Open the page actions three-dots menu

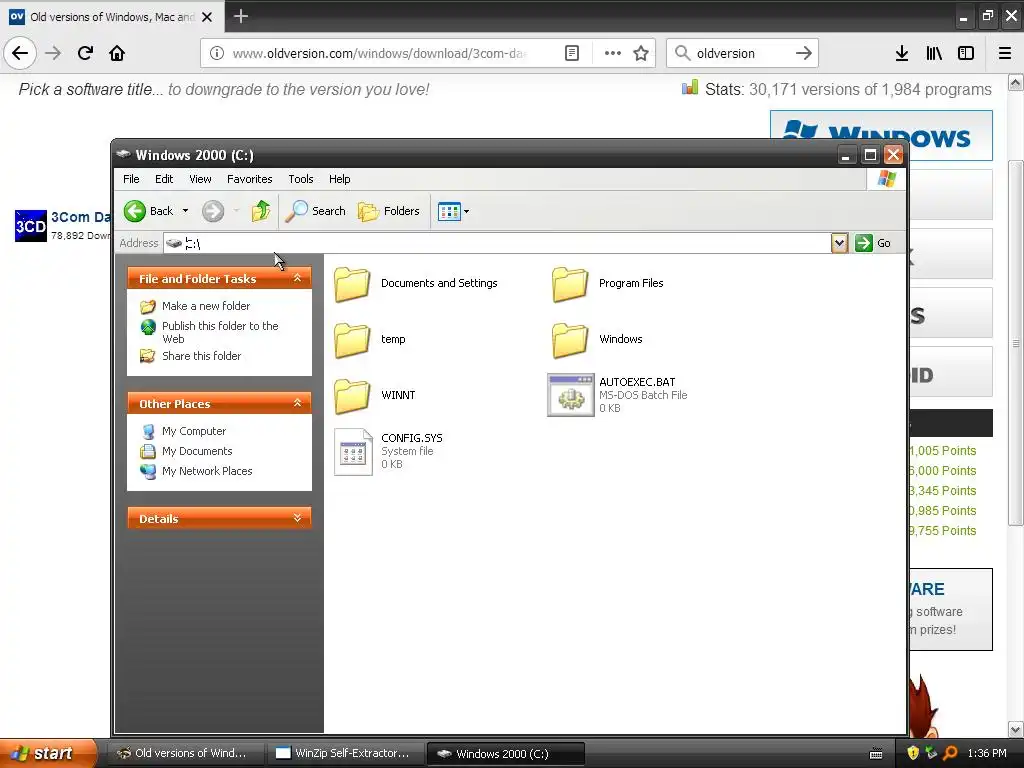(613, 53)
